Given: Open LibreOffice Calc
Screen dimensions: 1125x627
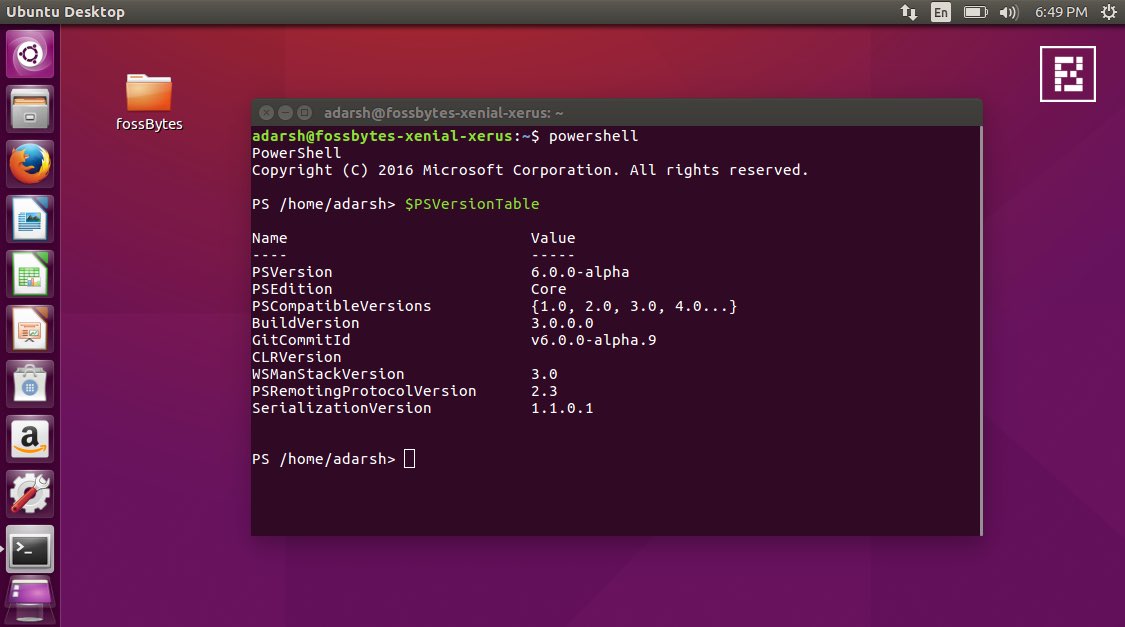Looking at the screenshot, I should [x=29, y=276].
